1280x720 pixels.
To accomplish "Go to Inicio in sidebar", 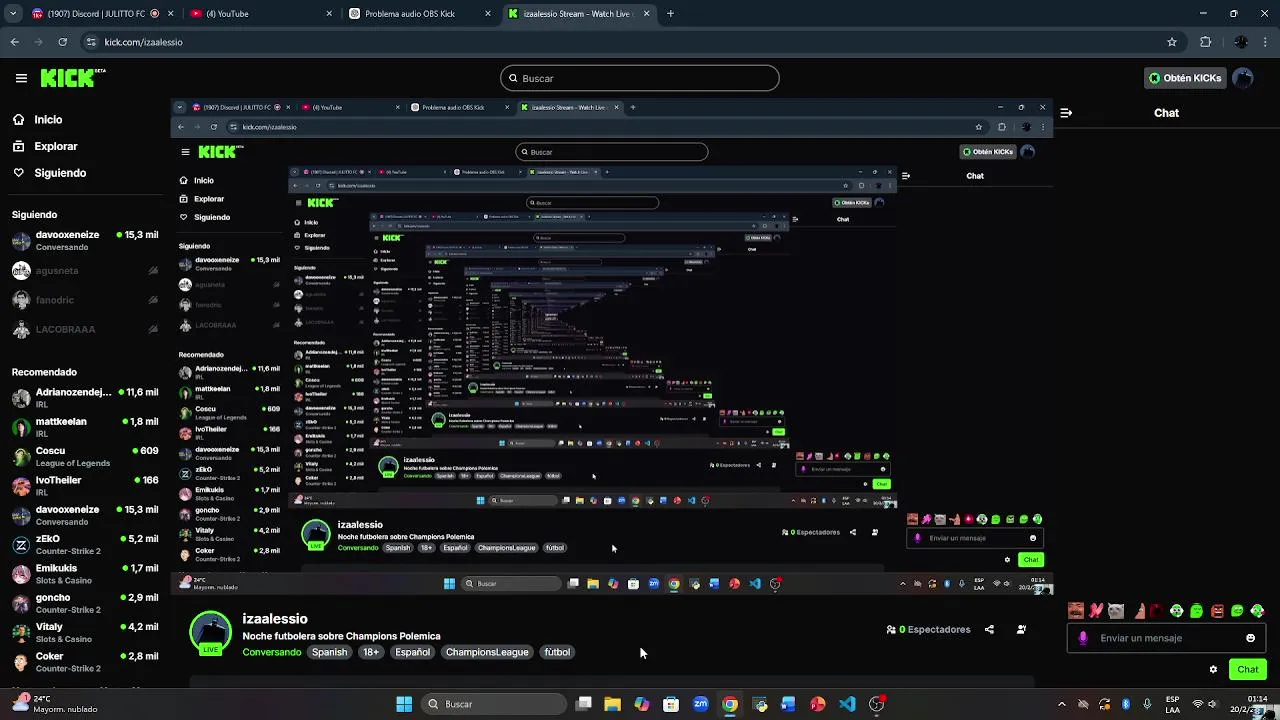I will (48, 119).
